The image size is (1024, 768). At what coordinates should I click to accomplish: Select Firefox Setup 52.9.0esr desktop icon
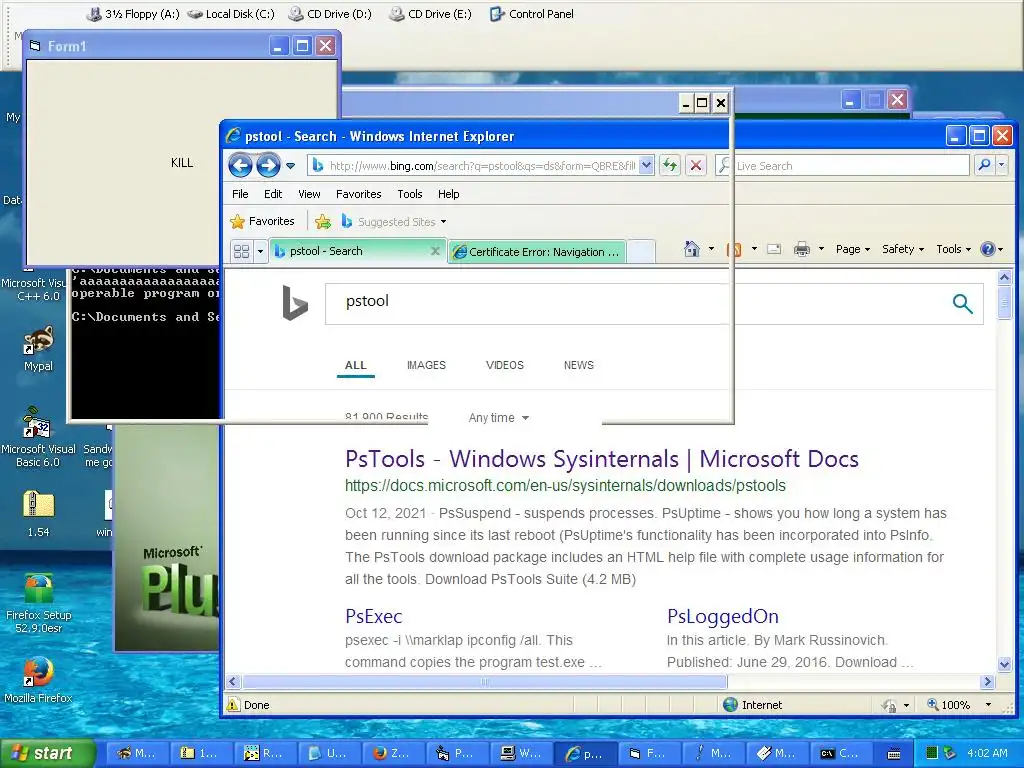coord(39,603)
